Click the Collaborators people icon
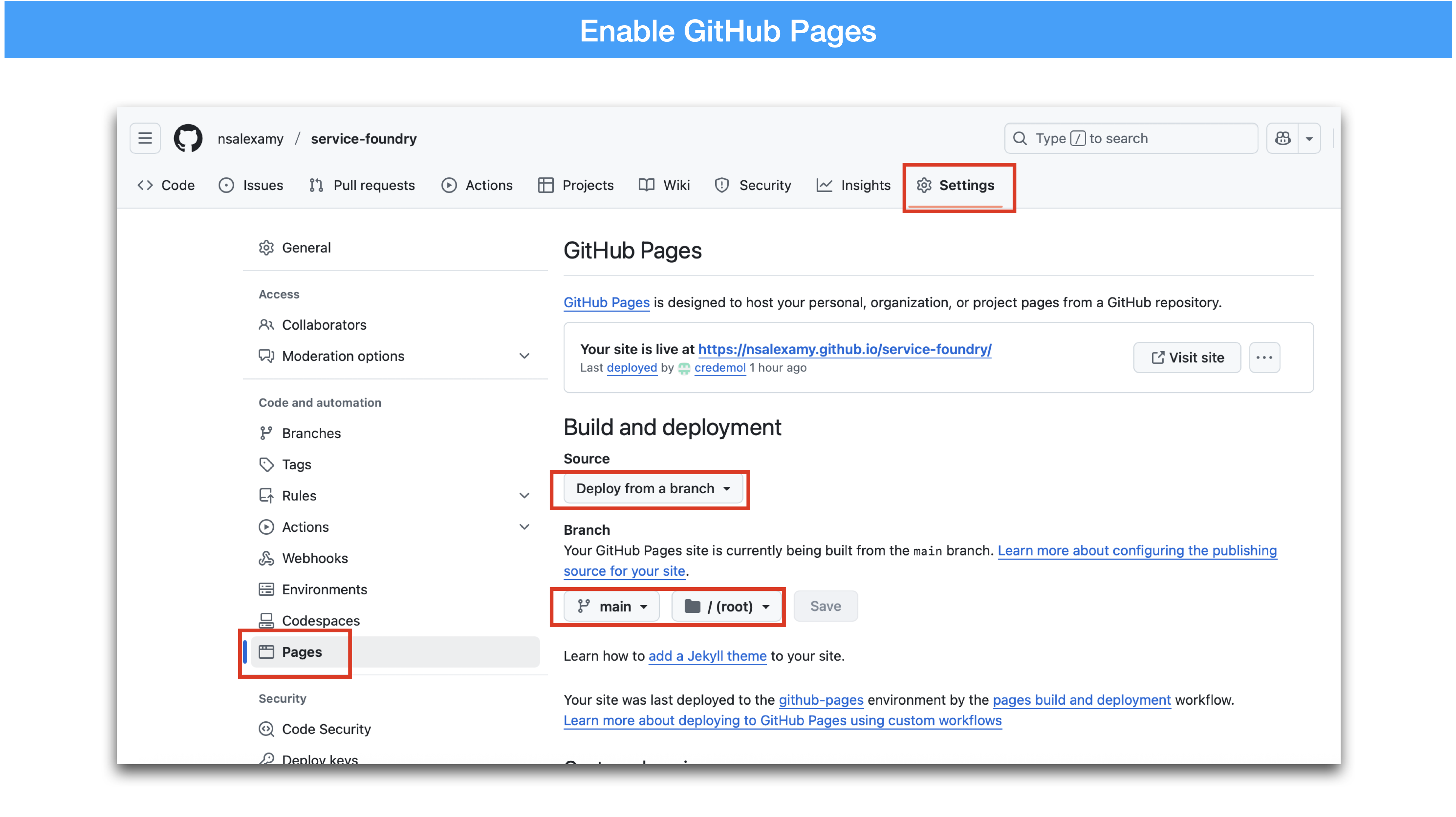The image size is (1456, 817). coord(266,325)
